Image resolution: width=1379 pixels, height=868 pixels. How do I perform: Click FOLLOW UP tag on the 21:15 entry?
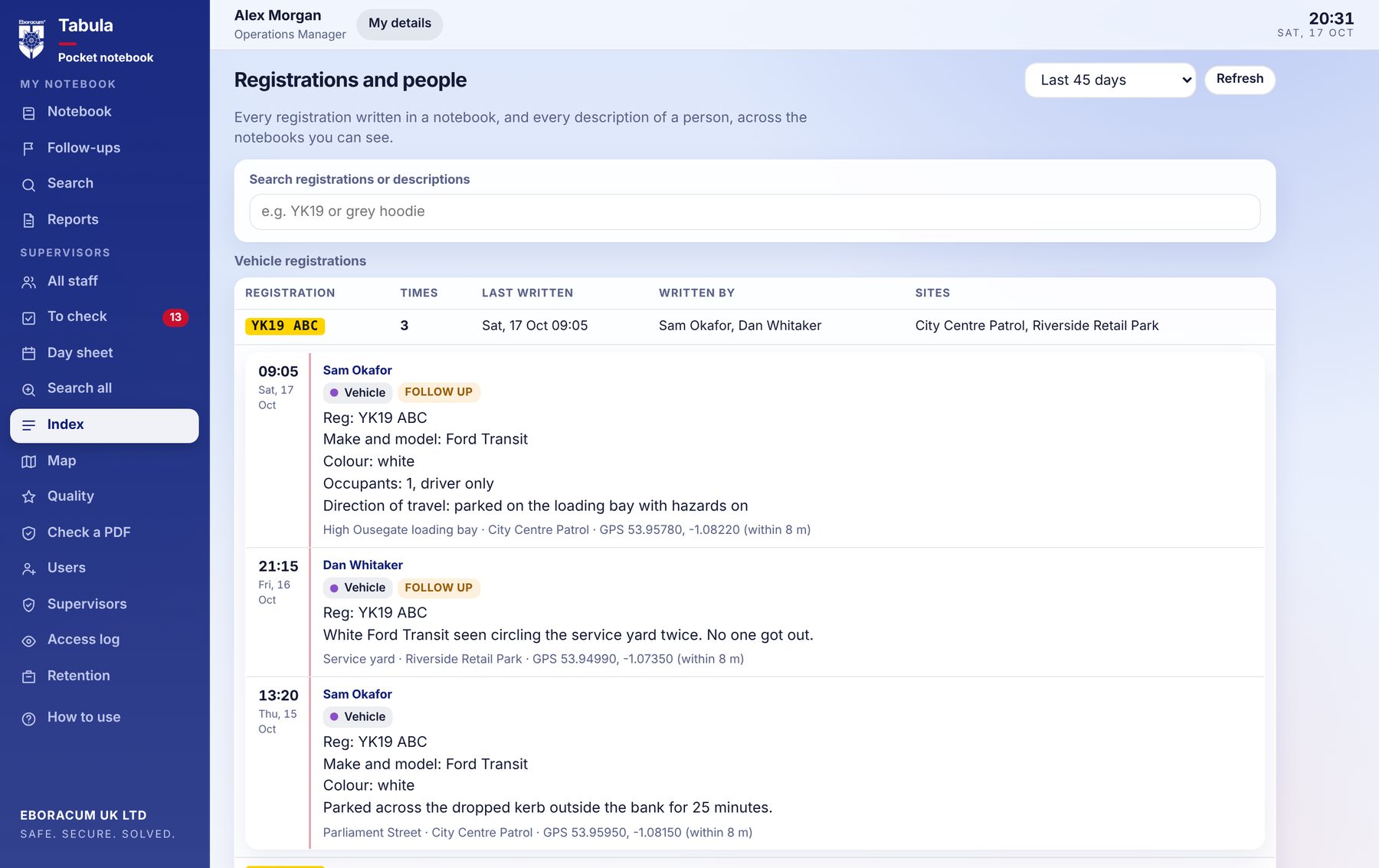(x=438, y=588)
